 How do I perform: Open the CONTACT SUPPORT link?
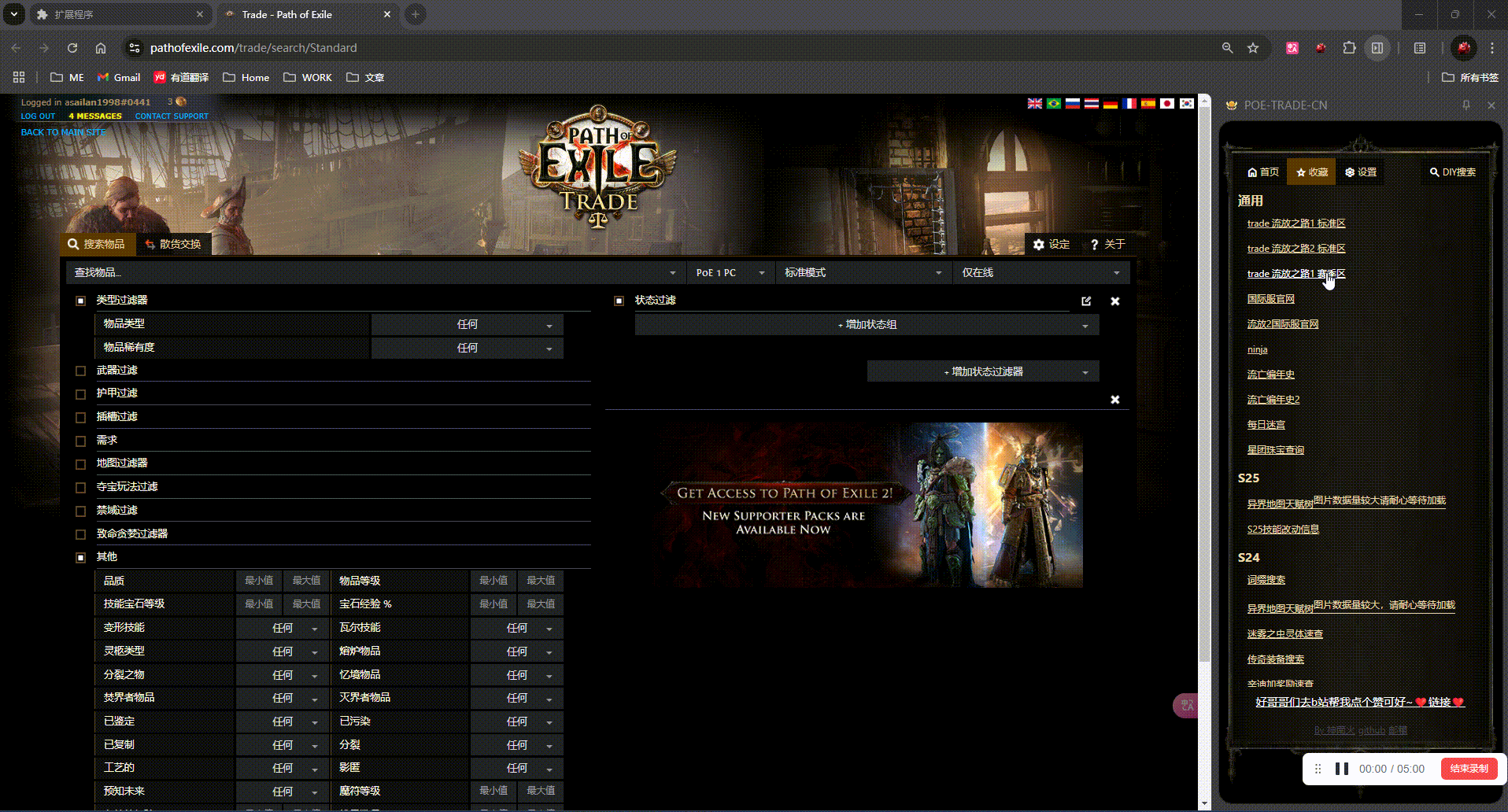[x=172, y=116]
